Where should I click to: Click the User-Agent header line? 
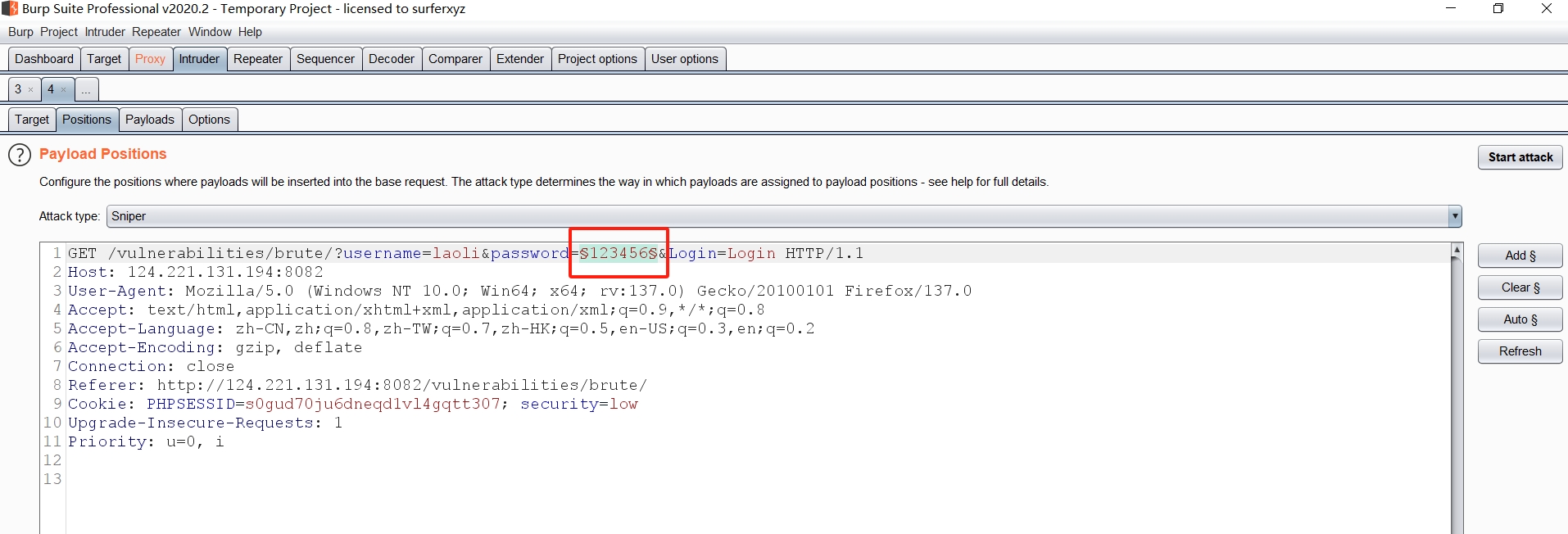520,291
